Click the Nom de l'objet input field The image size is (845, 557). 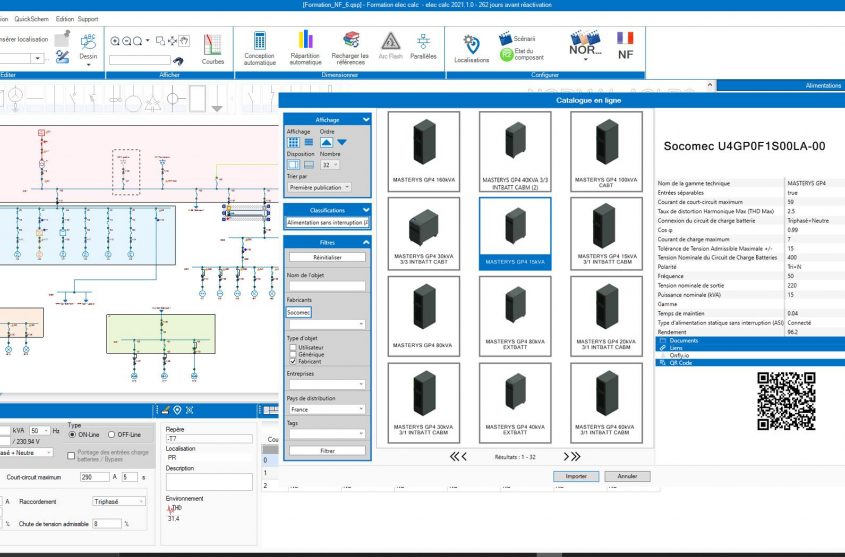pyautogui.click(x=327, y=286)
